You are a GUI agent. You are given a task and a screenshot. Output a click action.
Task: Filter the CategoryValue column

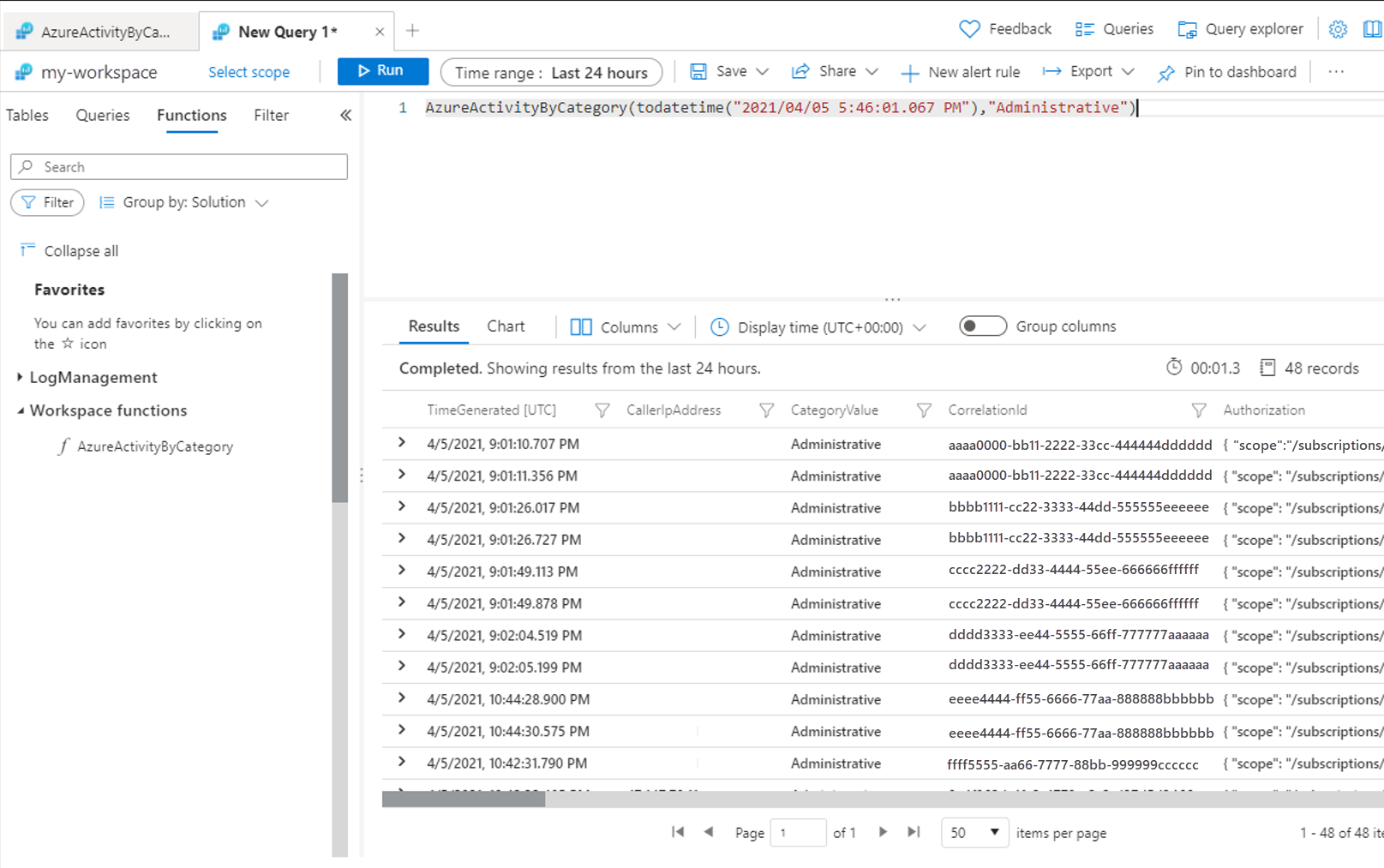924,410
